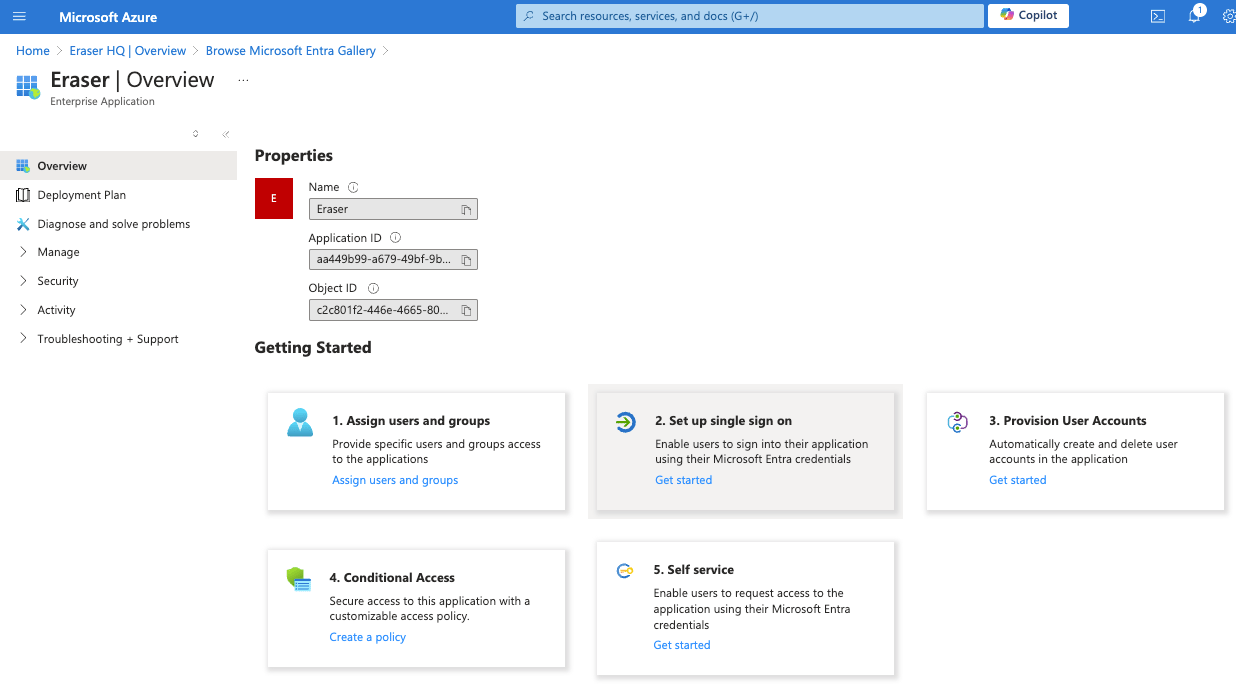Click the Copilot button

[1028, 15]
